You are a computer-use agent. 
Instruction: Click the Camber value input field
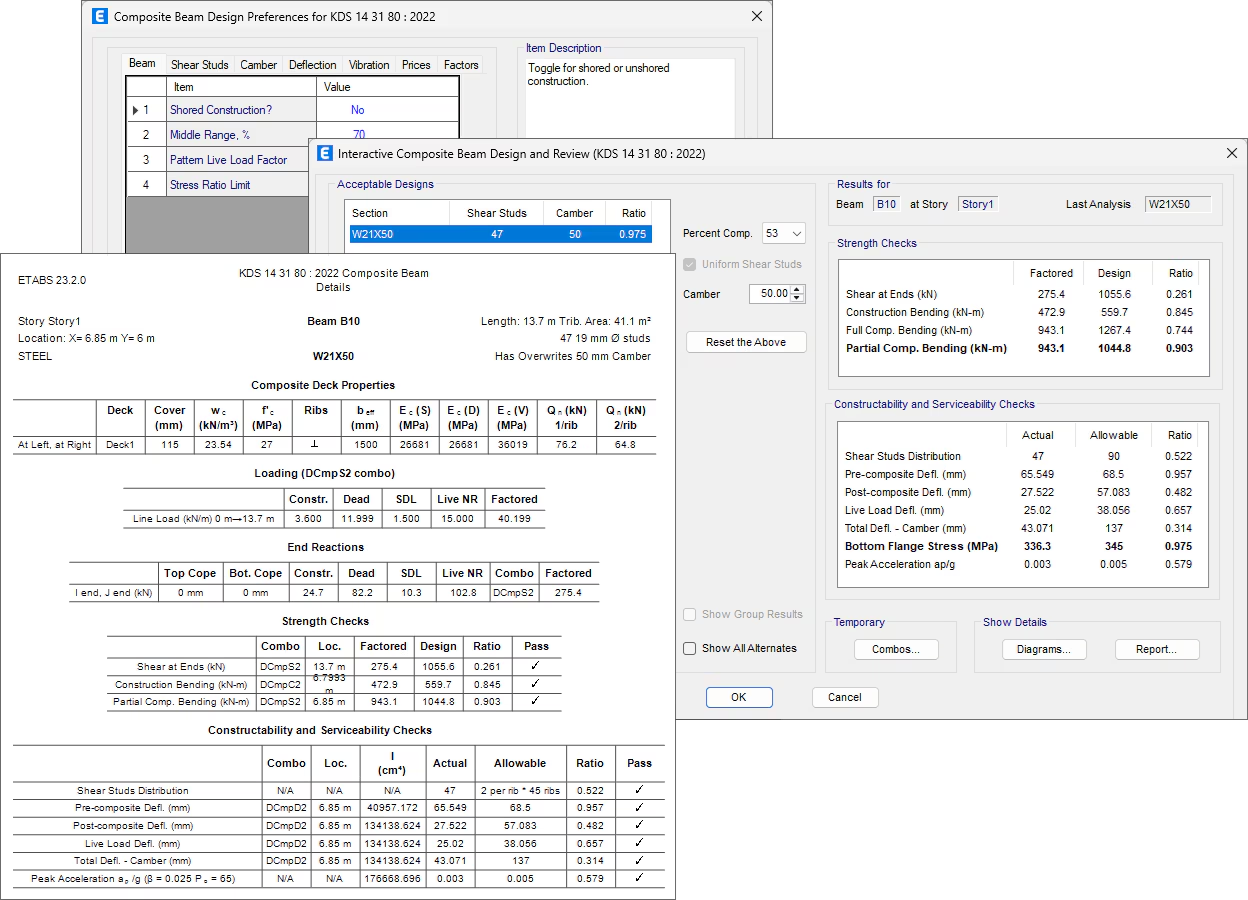pyautogui.click(x=768, y=294)
